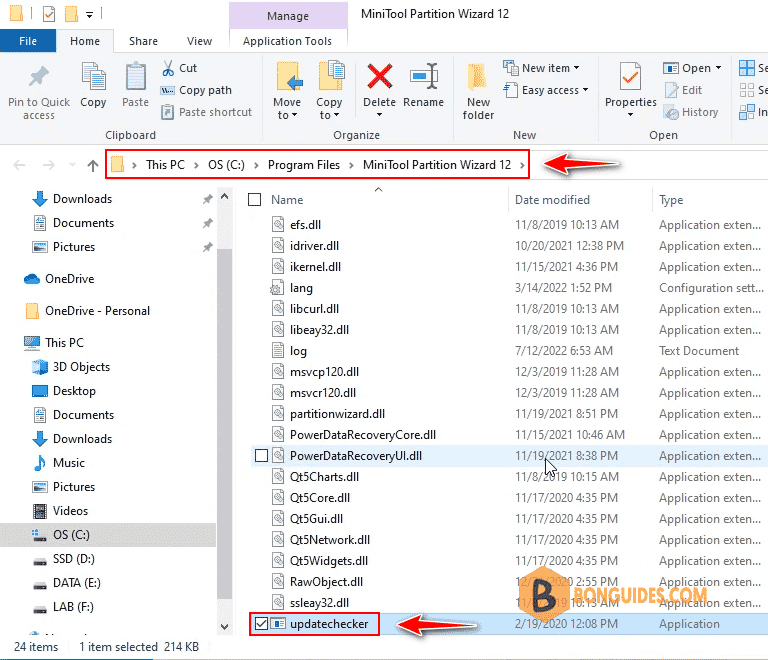The width and height of the screenshot is (768, 660).
Task: Click the Pin to Quick access icon
Action: pos(39,77)
